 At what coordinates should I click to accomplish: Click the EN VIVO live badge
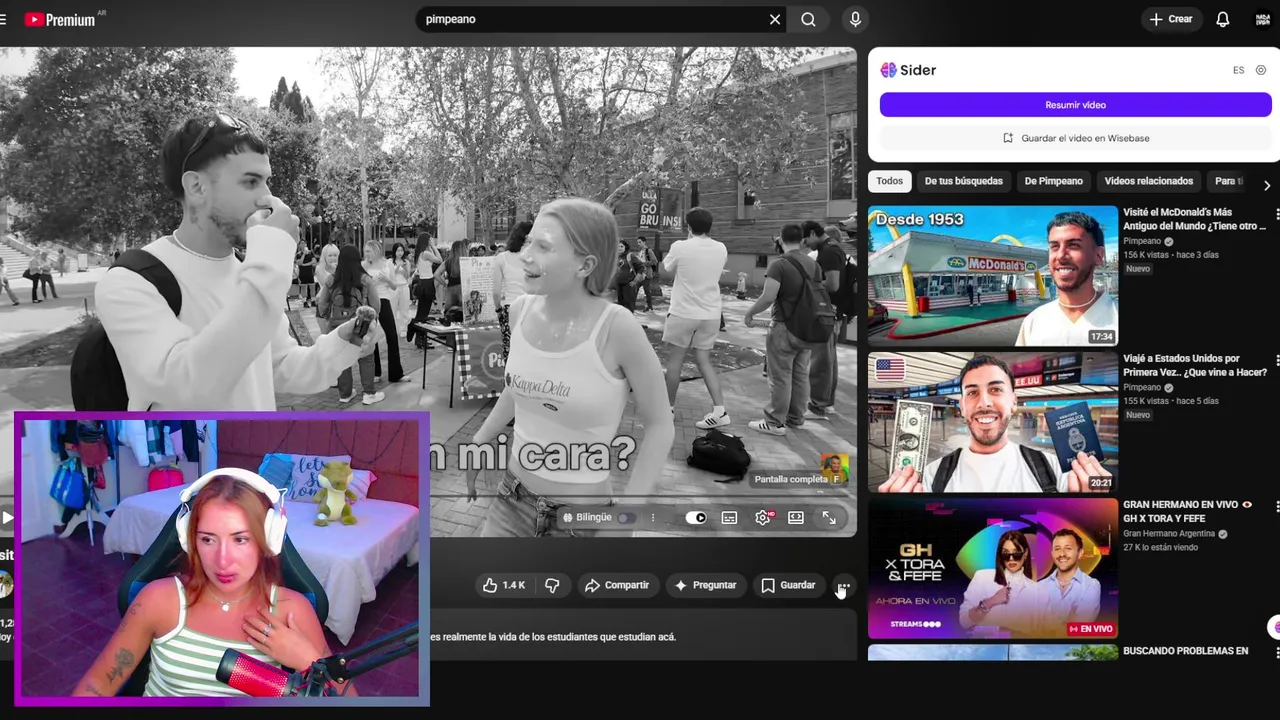coord(1091,629)
